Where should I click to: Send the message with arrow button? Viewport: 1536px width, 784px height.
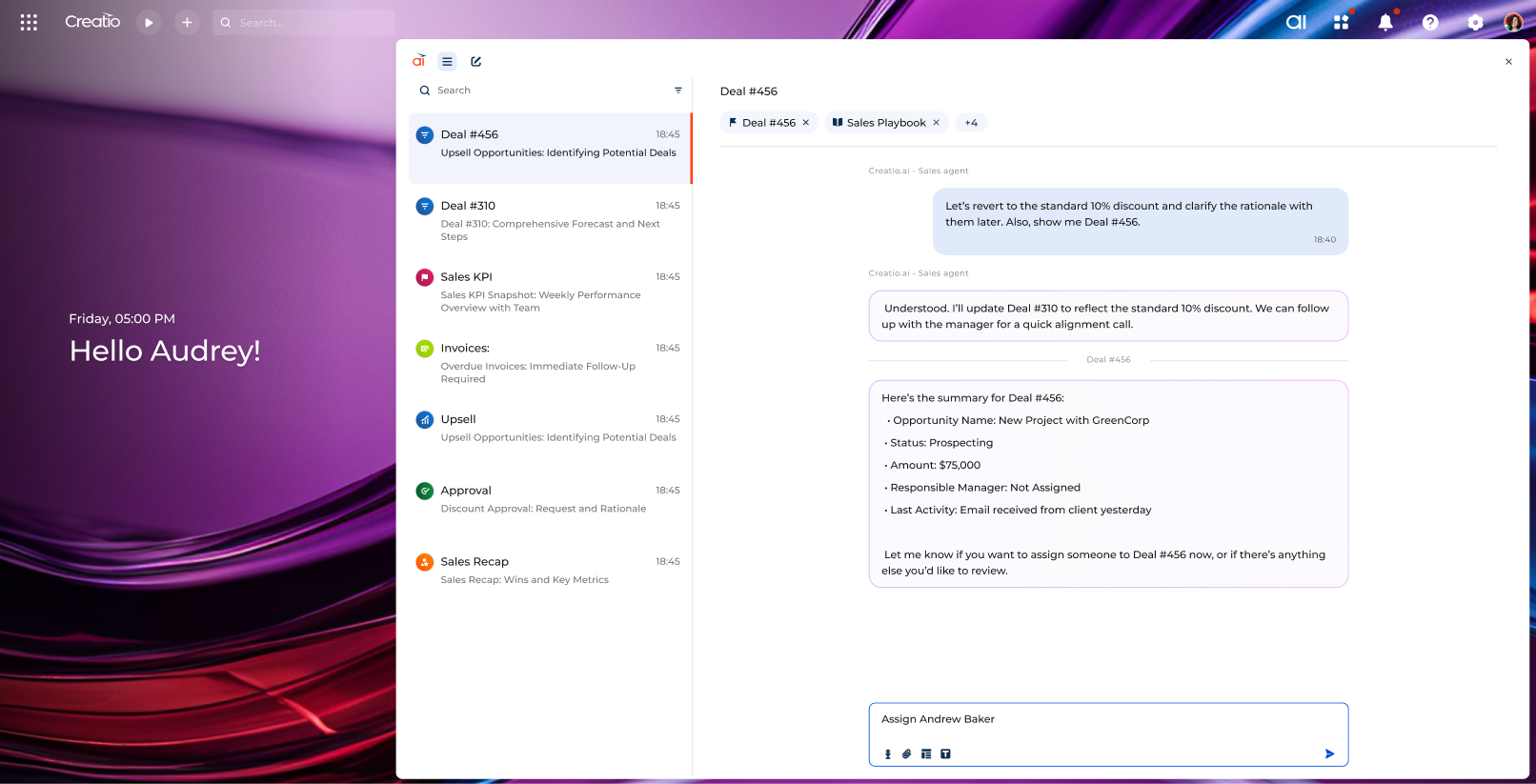tap(1329, 754)
